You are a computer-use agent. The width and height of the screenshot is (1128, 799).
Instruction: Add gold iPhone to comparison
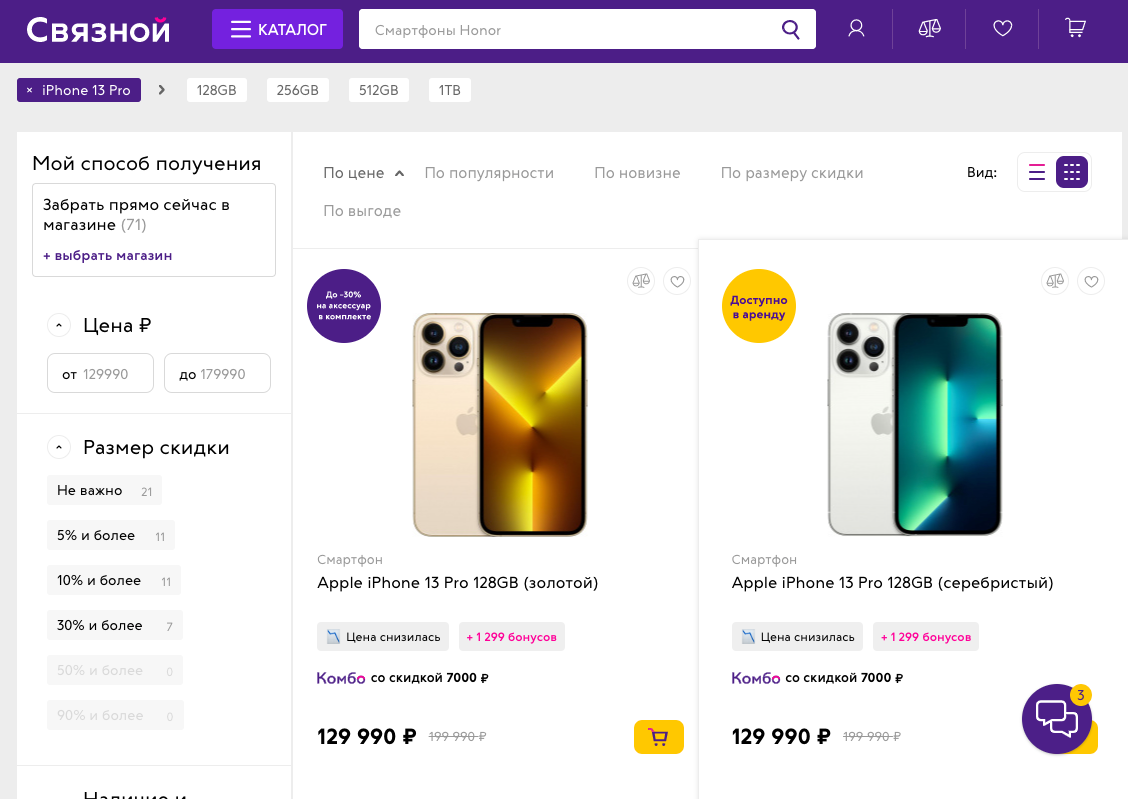point(641,282)
